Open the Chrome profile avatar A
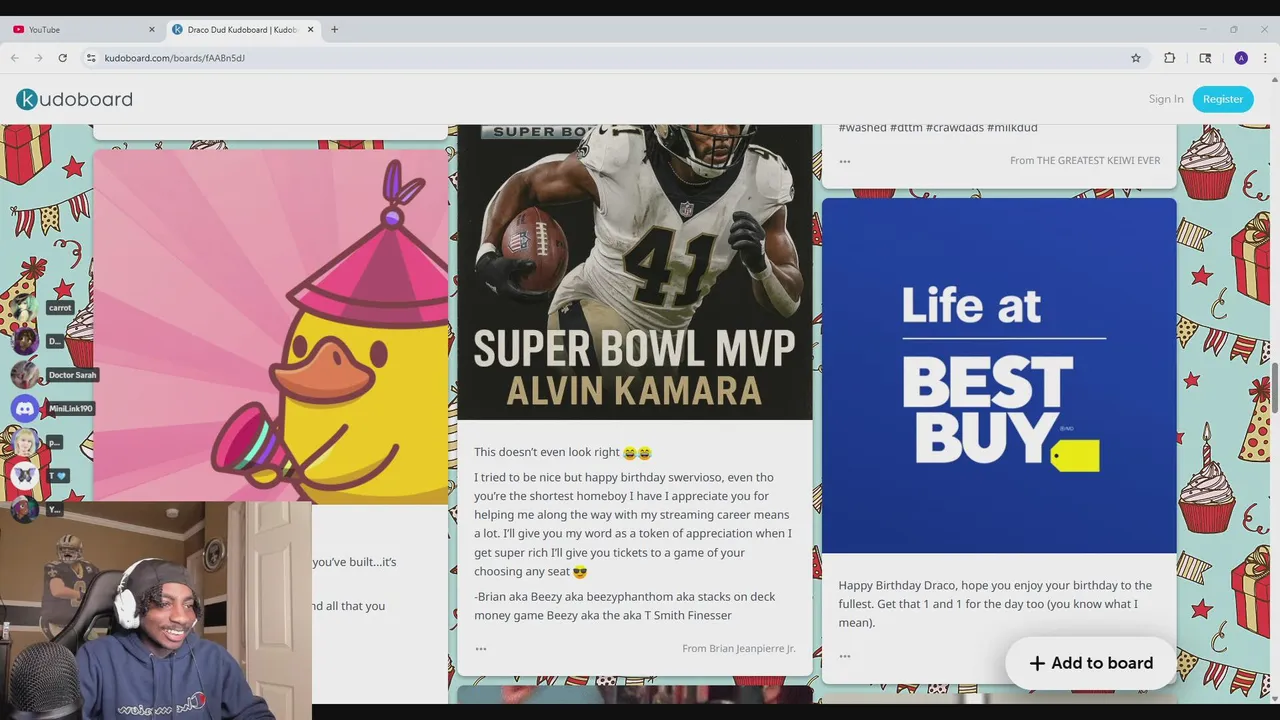1280x720 pixels. (x=1241, y=58)
